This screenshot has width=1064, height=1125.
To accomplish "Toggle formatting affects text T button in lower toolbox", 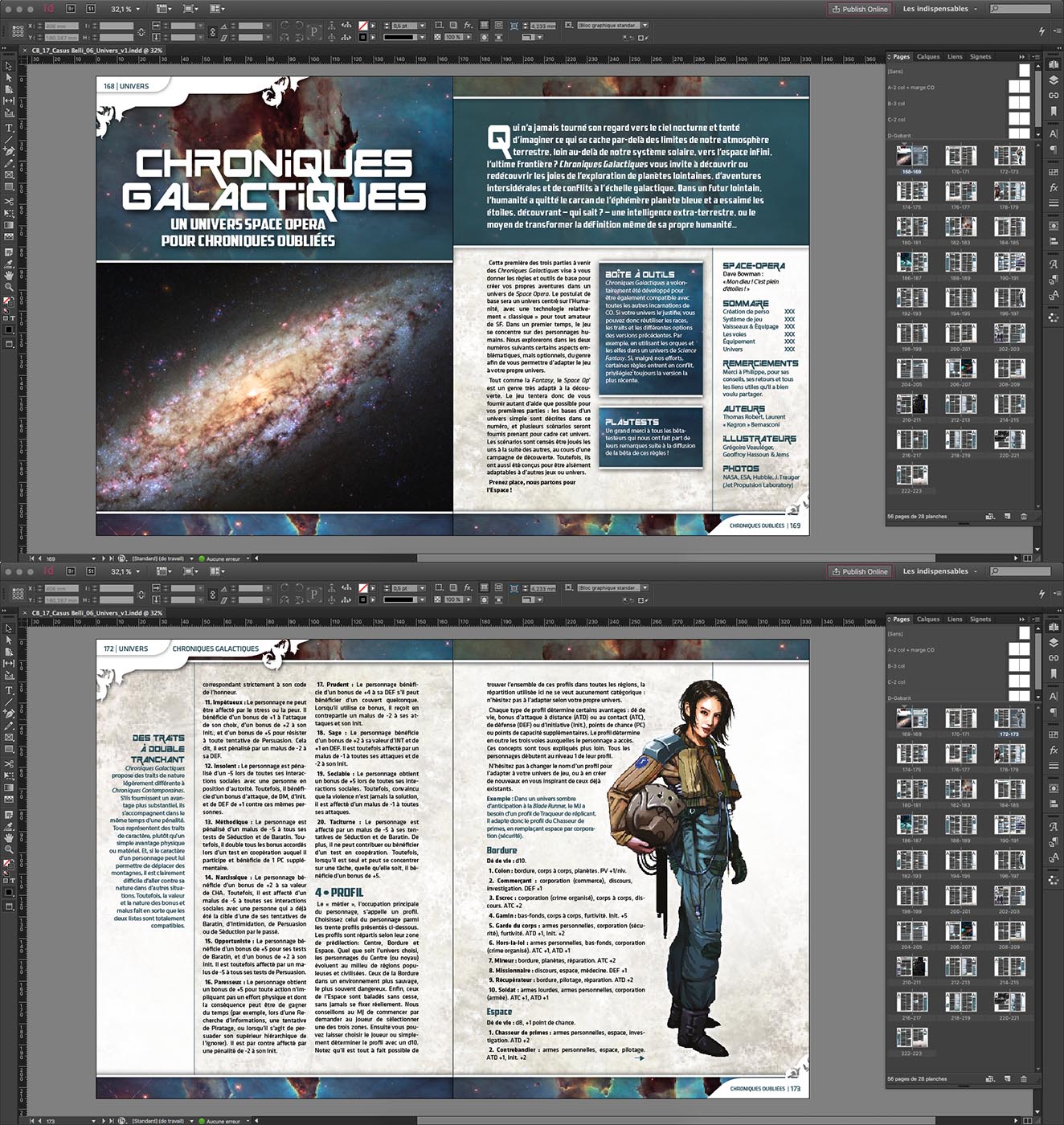I will [12, 881].
